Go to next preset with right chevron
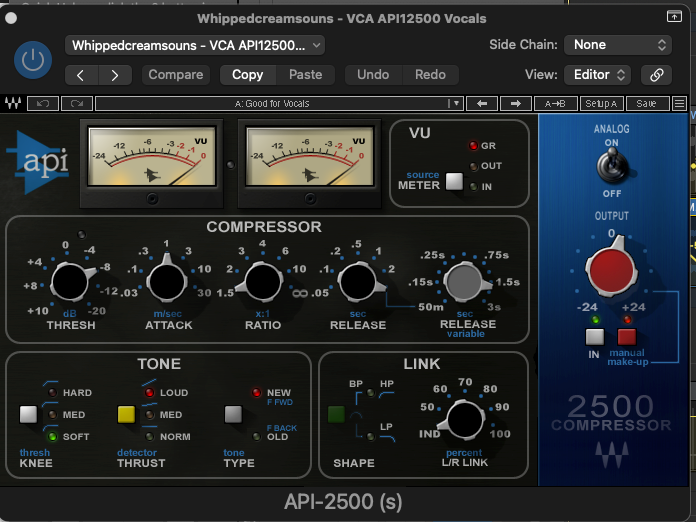696x522 pixels. [x=115, y=75]
